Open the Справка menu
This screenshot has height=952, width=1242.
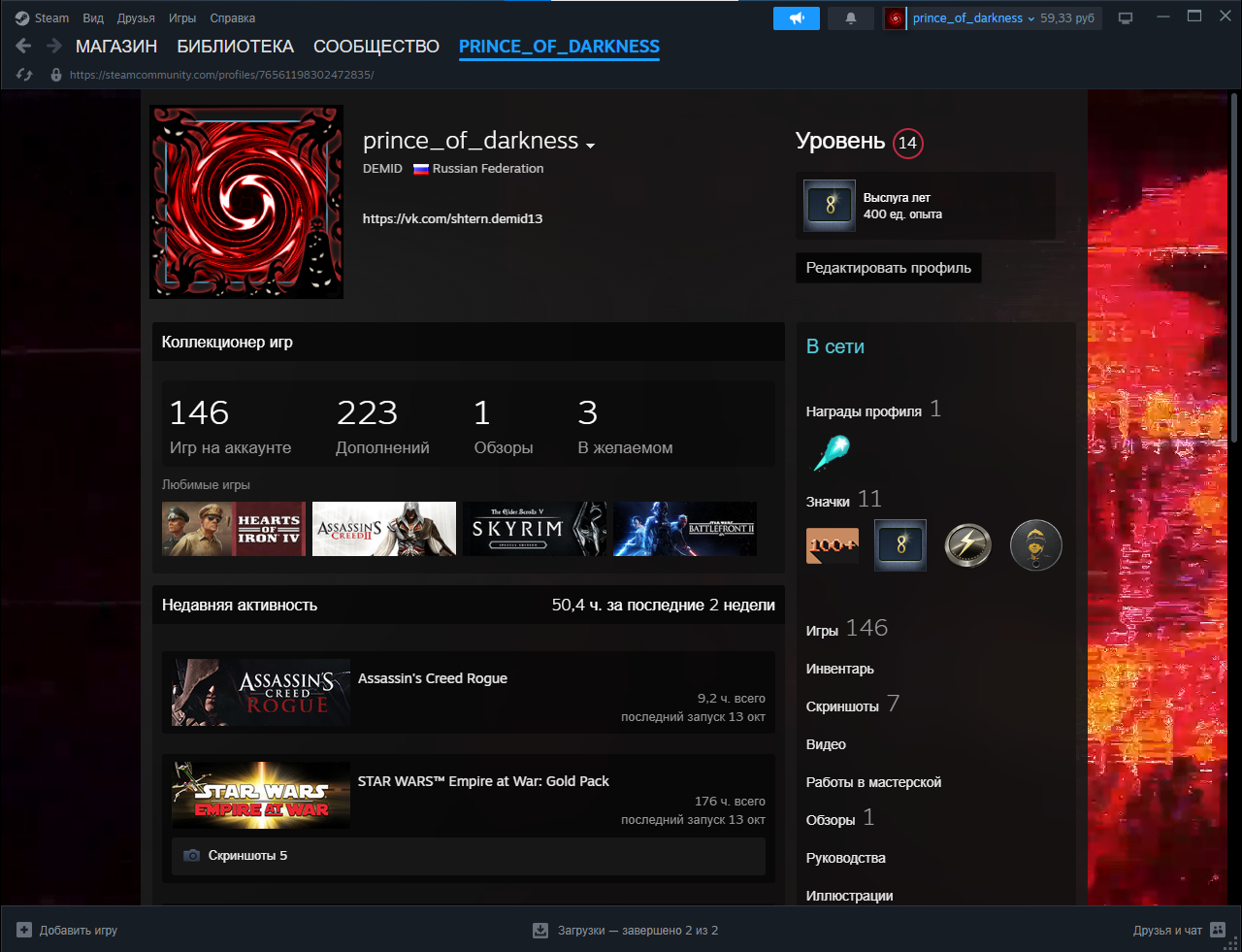click(x=233, y=18)
